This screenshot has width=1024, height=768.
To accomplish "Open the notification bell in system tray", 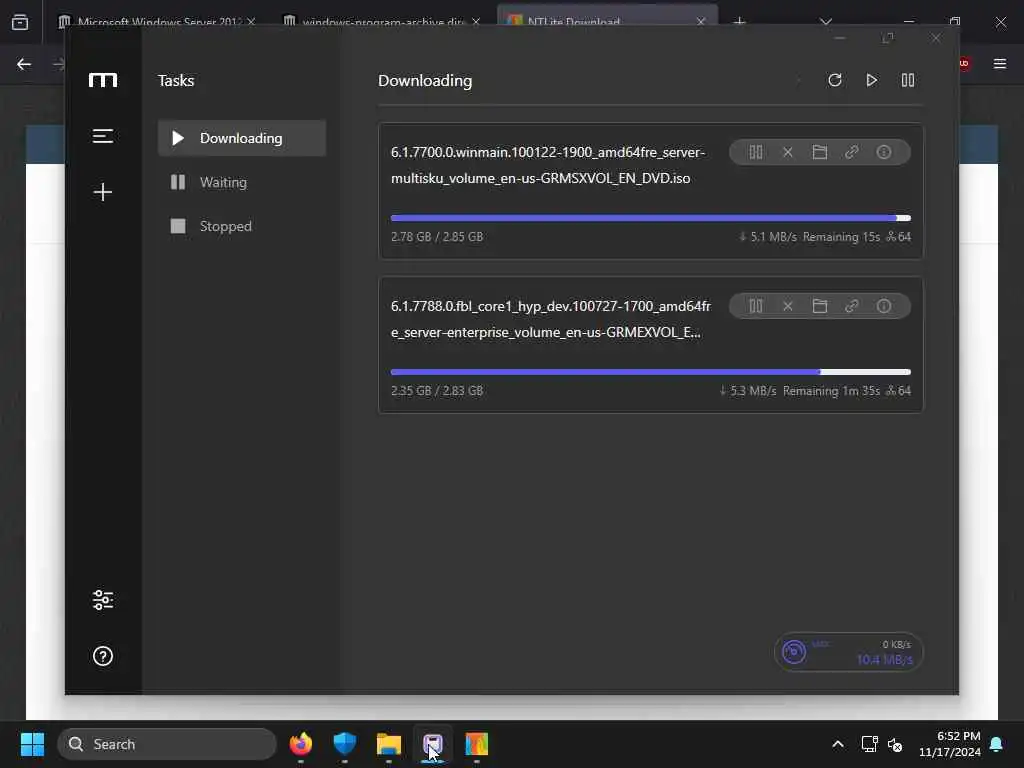I will [x=997, y=744].
